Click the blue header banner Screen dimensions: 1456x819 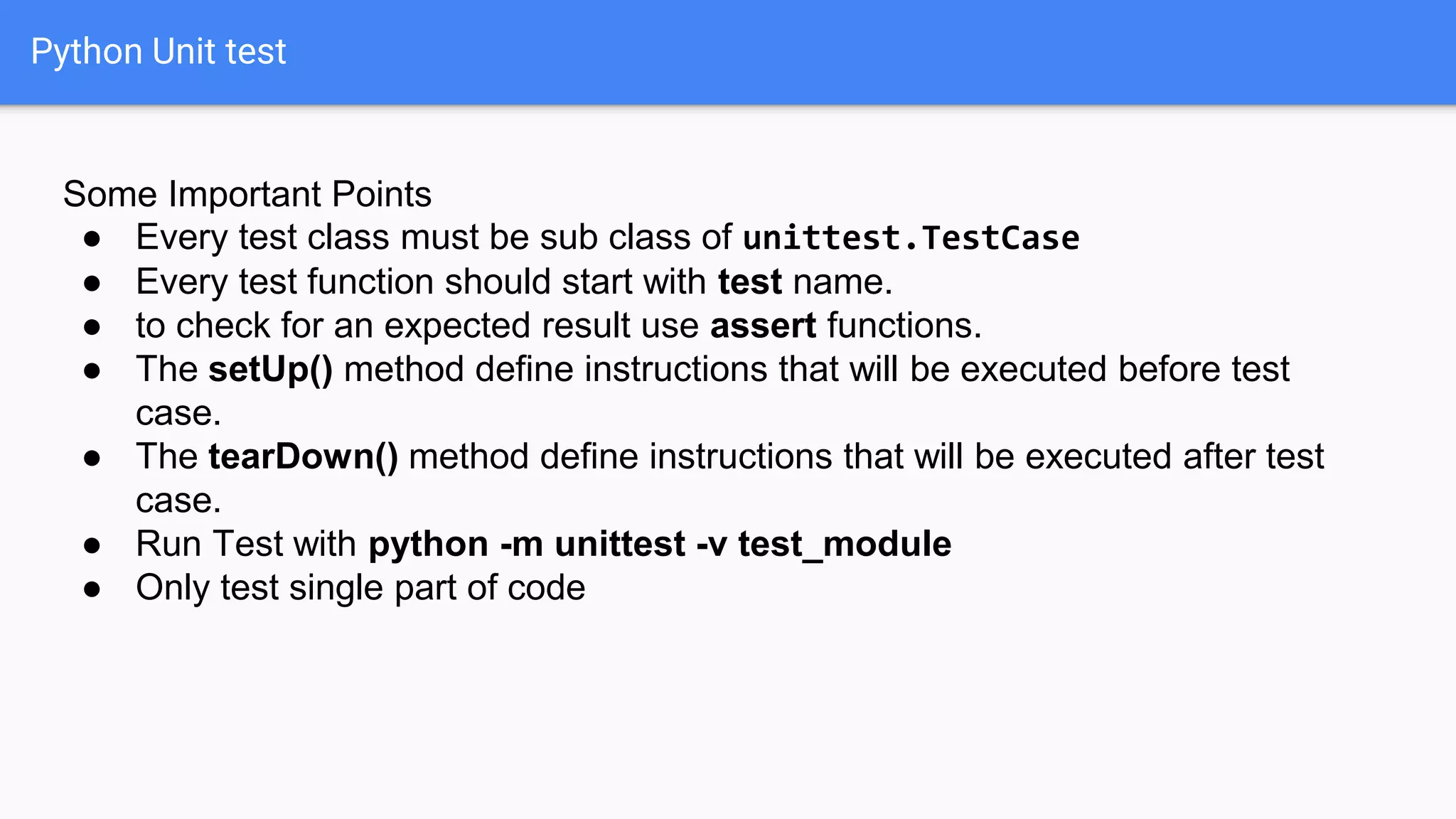coord(728,53)
